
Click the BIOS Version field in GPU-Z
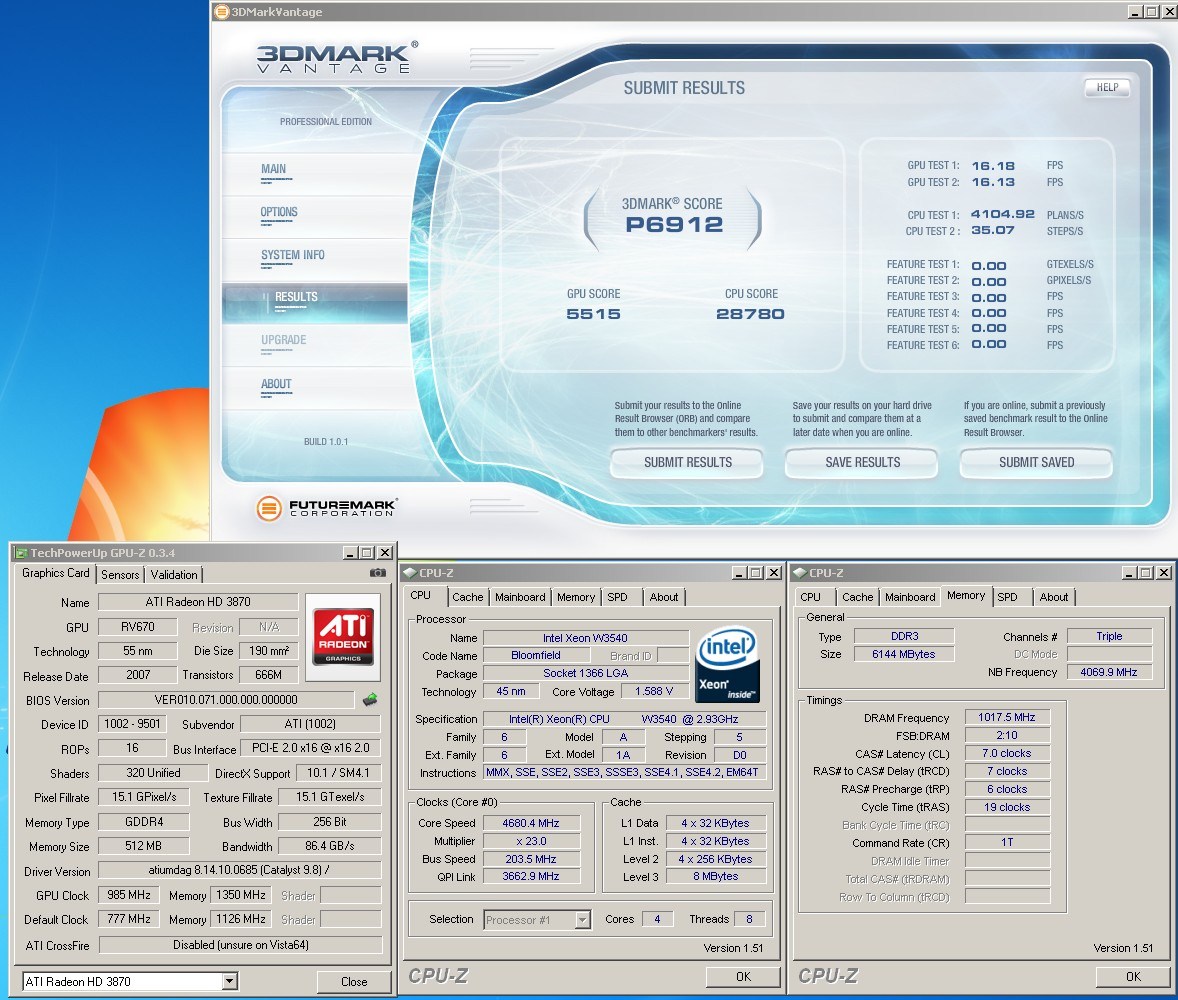point(226,699)
